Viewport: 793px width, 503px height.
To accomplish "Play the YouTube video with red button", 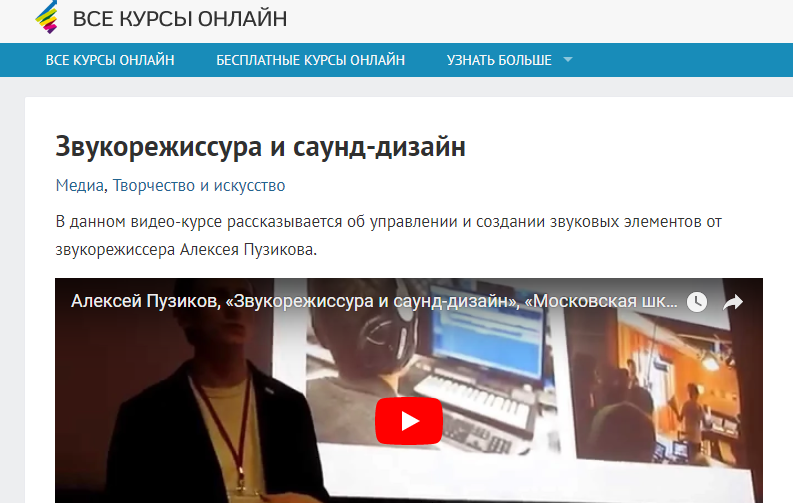I will click(409, 421).
